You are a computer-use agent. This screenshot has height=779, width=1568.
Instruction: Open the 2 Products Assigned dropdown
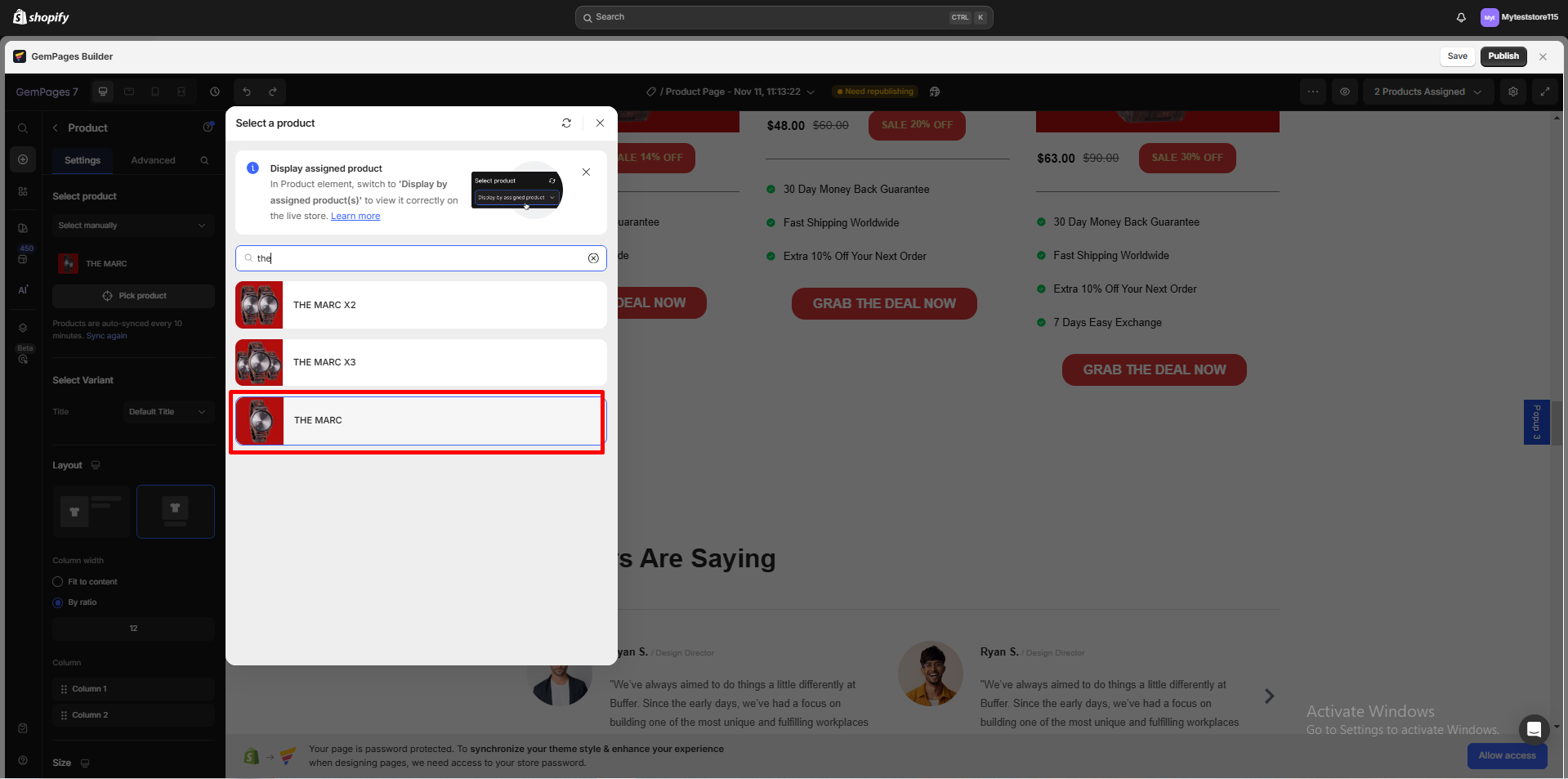pos(1427,92)
